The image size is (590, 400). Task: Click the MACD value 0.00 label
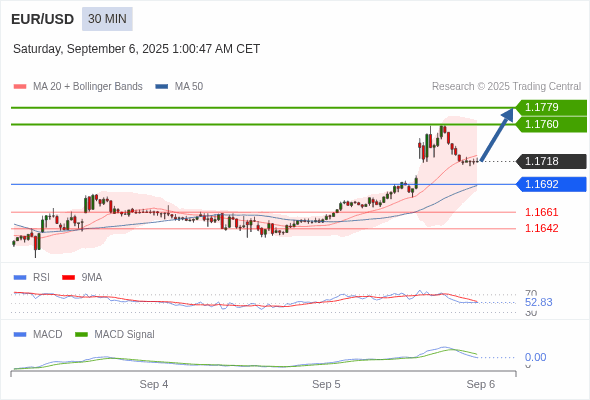[535, 357]
